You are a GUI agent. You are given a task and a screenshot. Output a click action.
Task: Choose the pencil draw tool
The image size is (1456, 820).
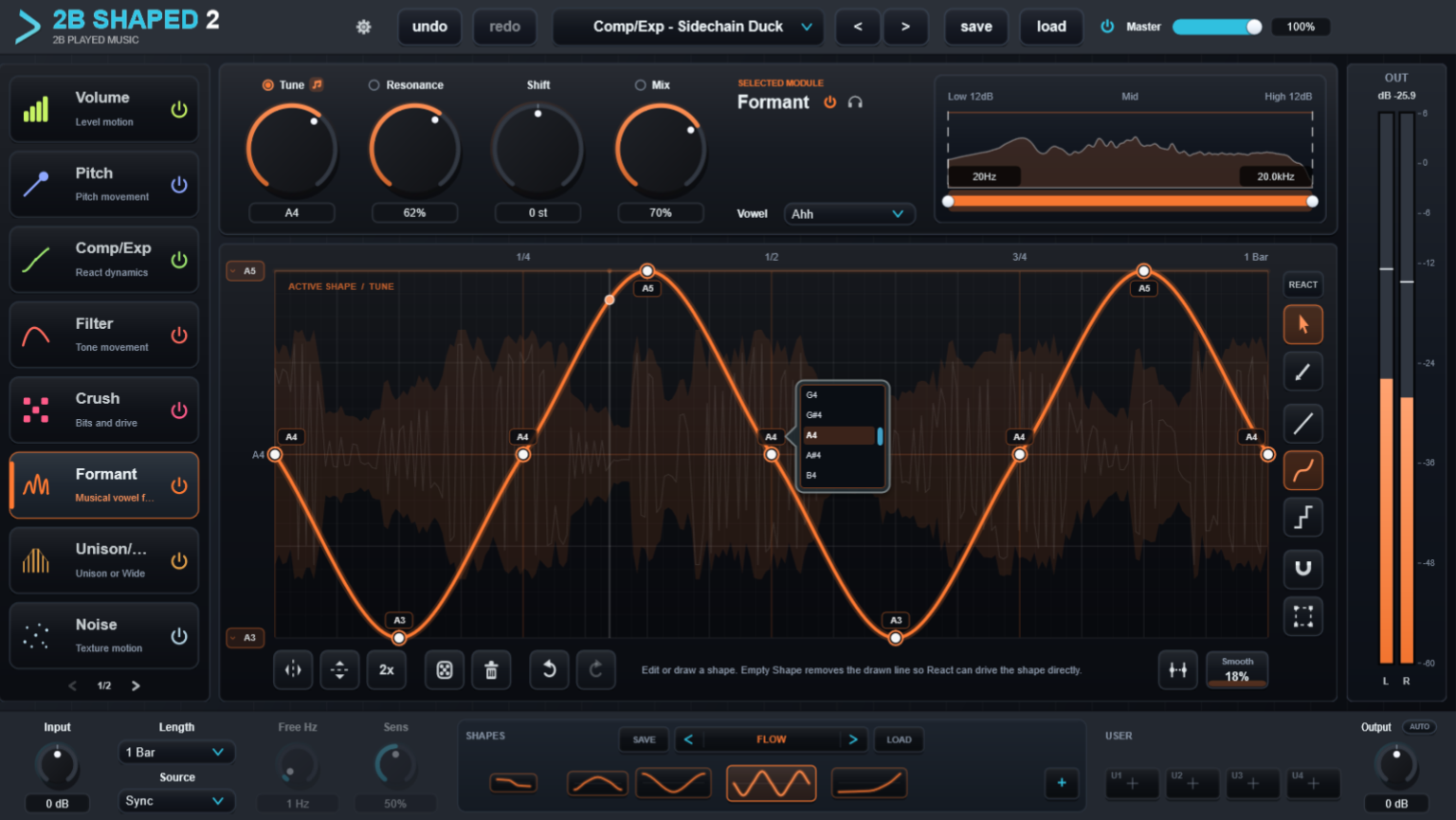point(1303,372)
